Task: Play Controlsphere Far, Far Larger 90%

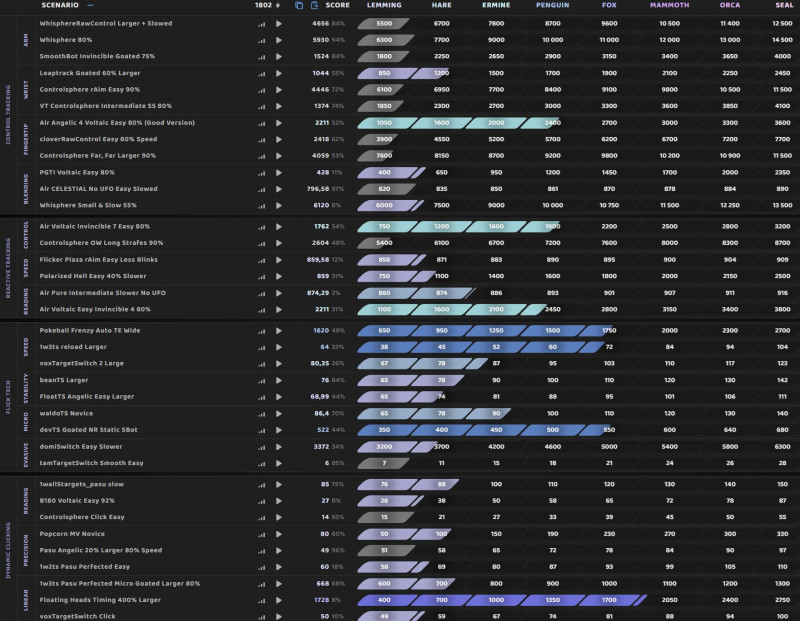Action: (x=279, y=156)
